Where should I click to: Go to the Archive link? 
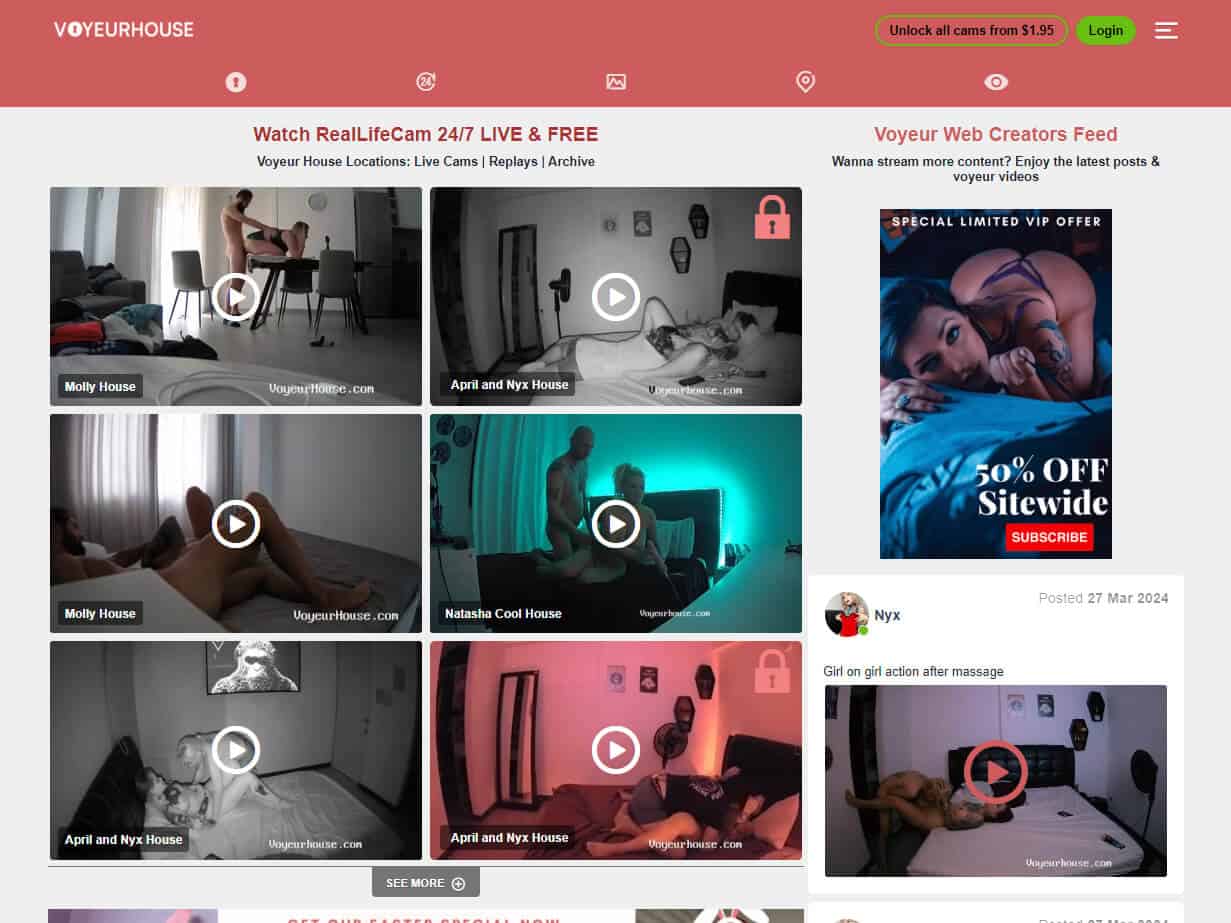point(571,161)
